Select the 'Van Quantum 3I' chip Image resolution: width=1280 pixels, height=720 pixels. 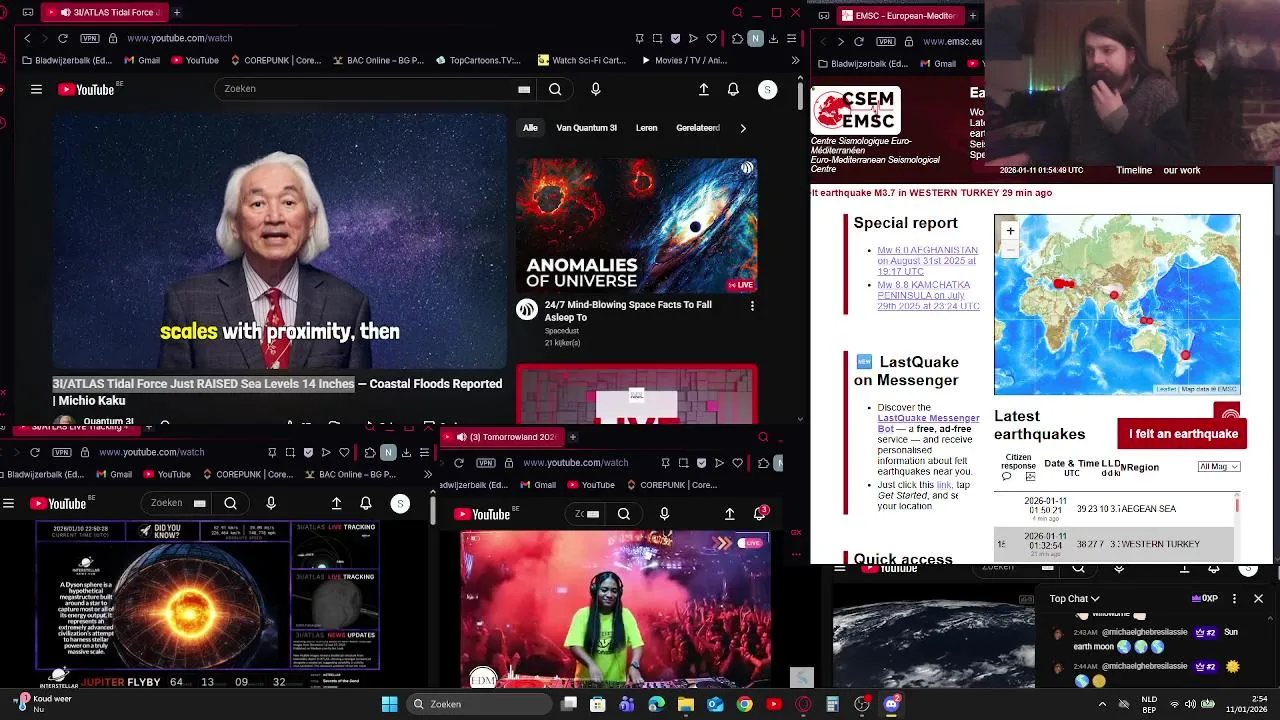click(586, 128)
